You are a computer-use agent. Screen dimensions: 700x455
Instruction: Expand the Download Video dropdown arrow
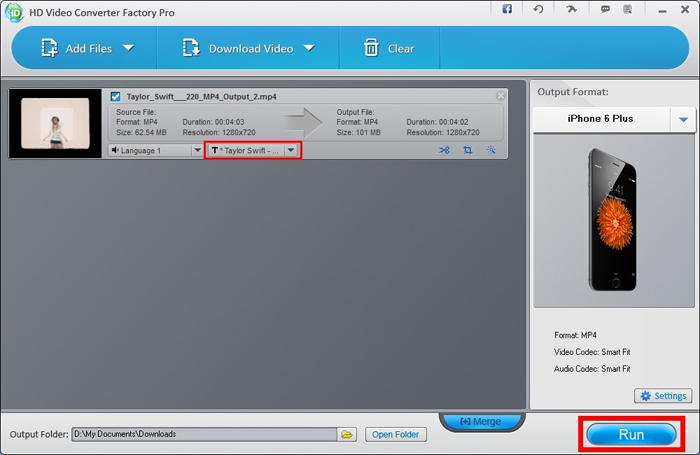pyautogui.click(x=309, y=48)
